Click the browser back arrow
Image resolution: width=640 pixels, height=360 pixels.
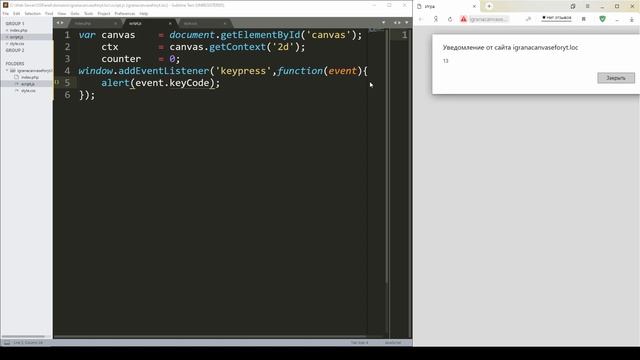point(421,19)
